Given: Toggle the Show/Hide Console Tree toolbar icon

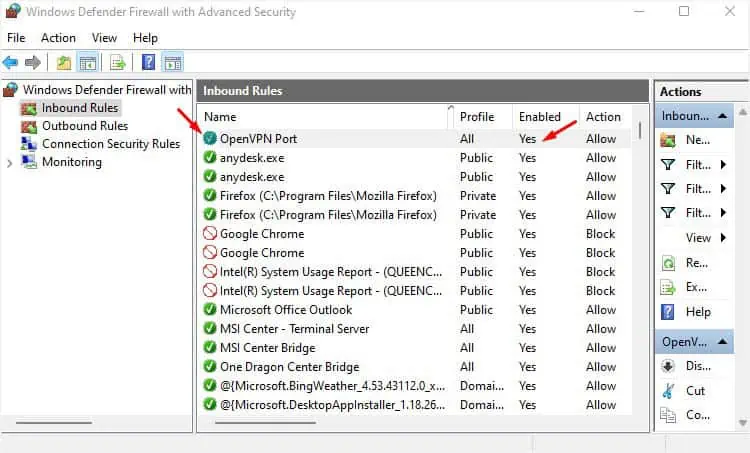Looking at the screenshot, I should click(x=87, y=62).
